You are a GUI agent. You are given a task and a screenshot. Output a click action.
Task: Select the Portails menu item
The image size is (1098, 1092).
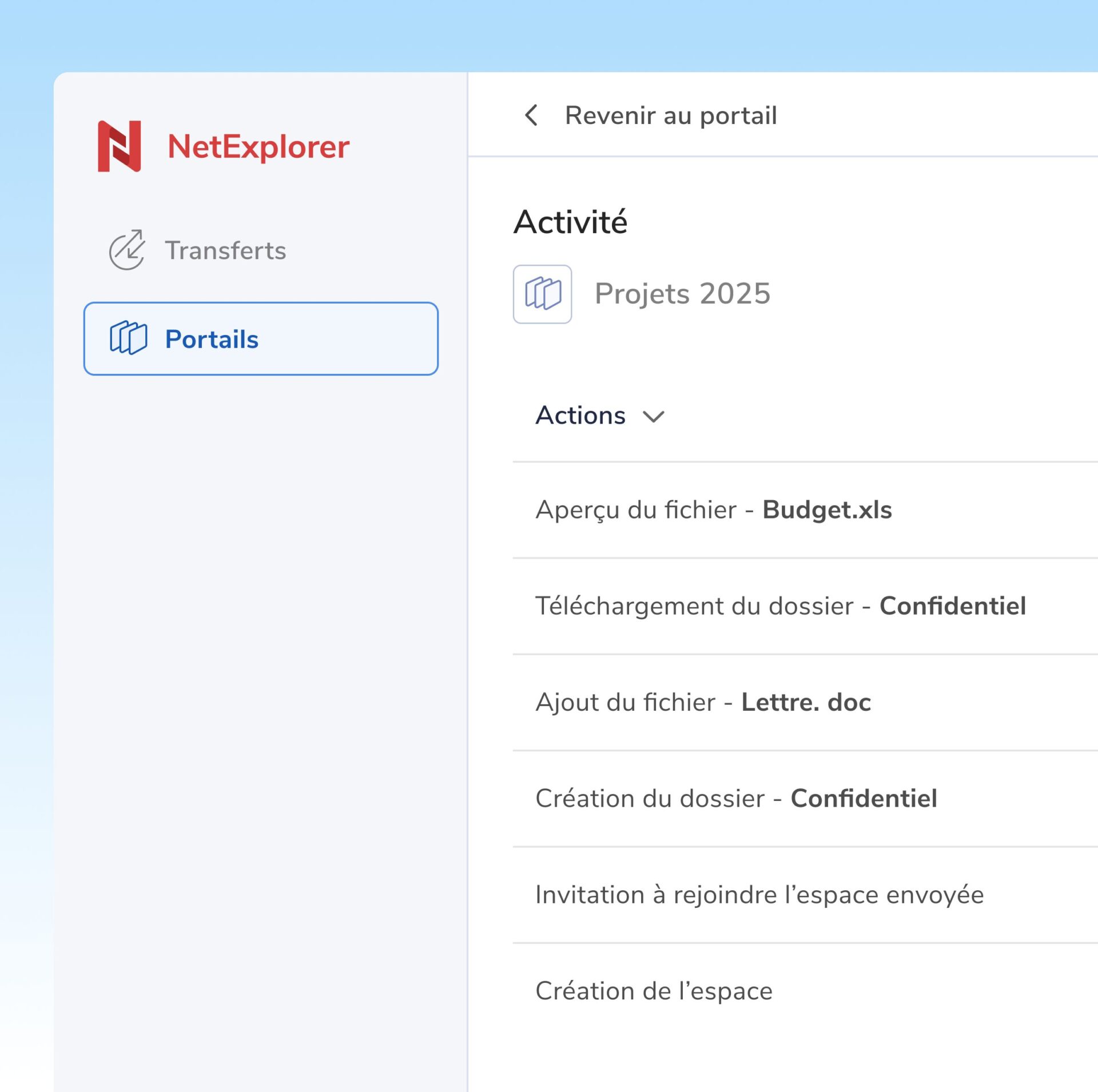click(260, 338)
